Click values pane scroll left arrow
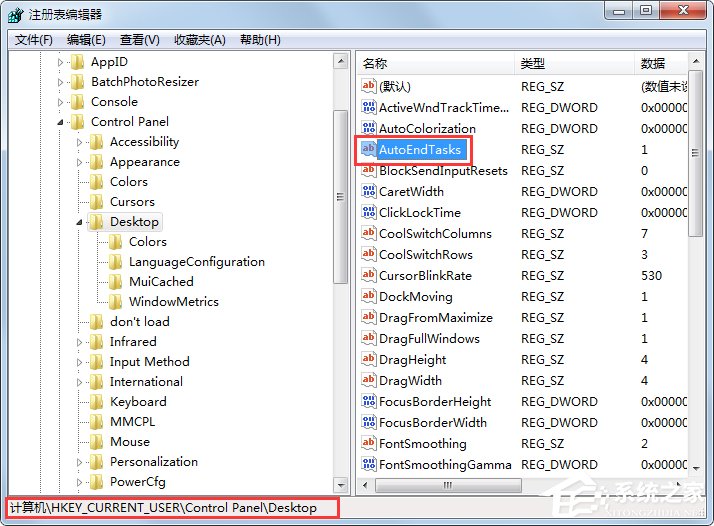The width and height of the screenshot is (714, 526). (x=365, y=485)
